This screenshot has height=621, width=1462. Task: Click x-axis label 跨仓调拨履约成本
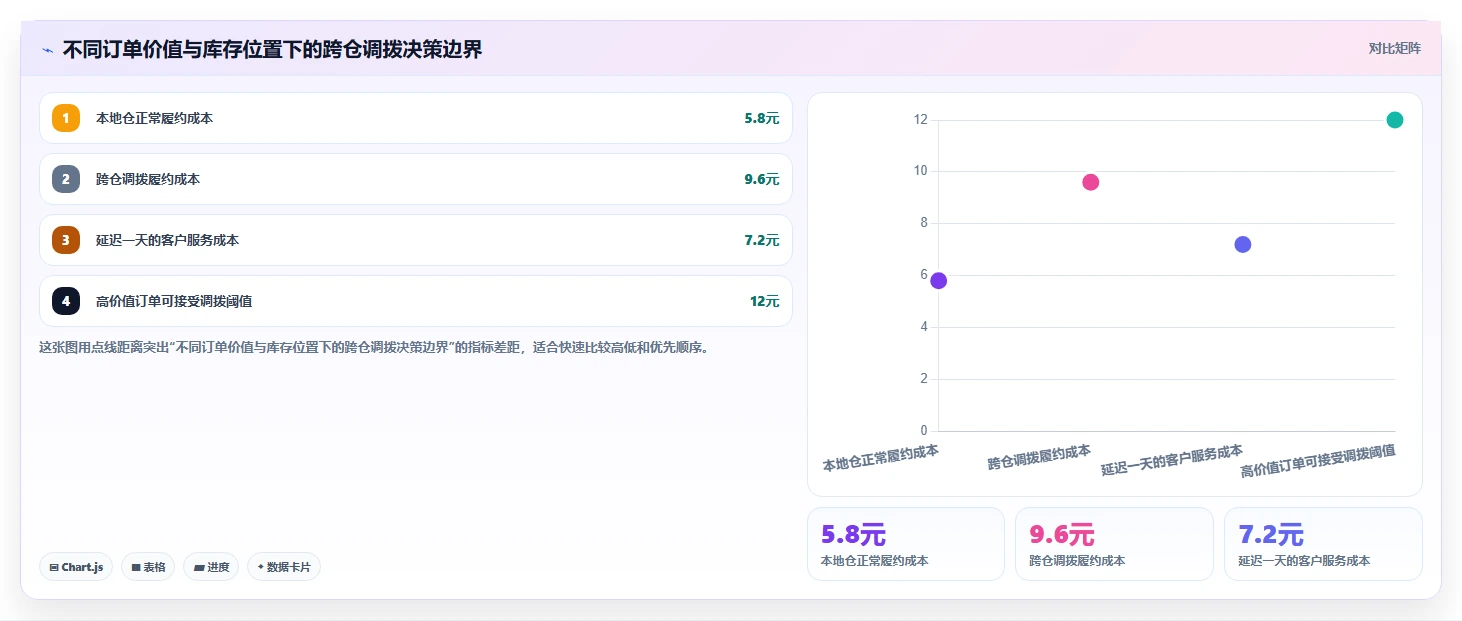tap(1039, 457)
